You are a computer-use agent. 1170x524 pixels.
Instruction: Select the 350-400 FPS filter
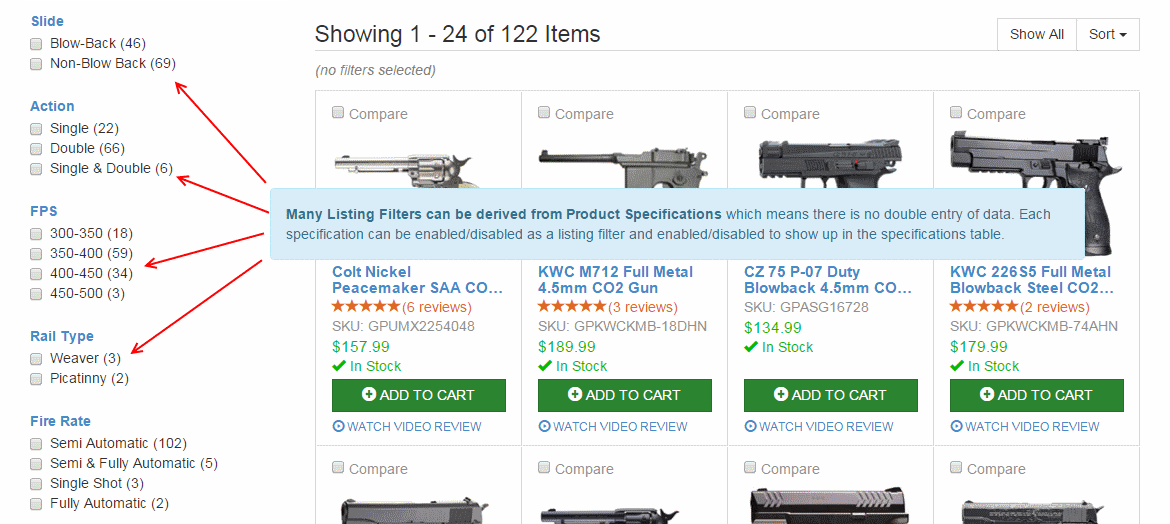pyautogui.click(x=36, y=255)
